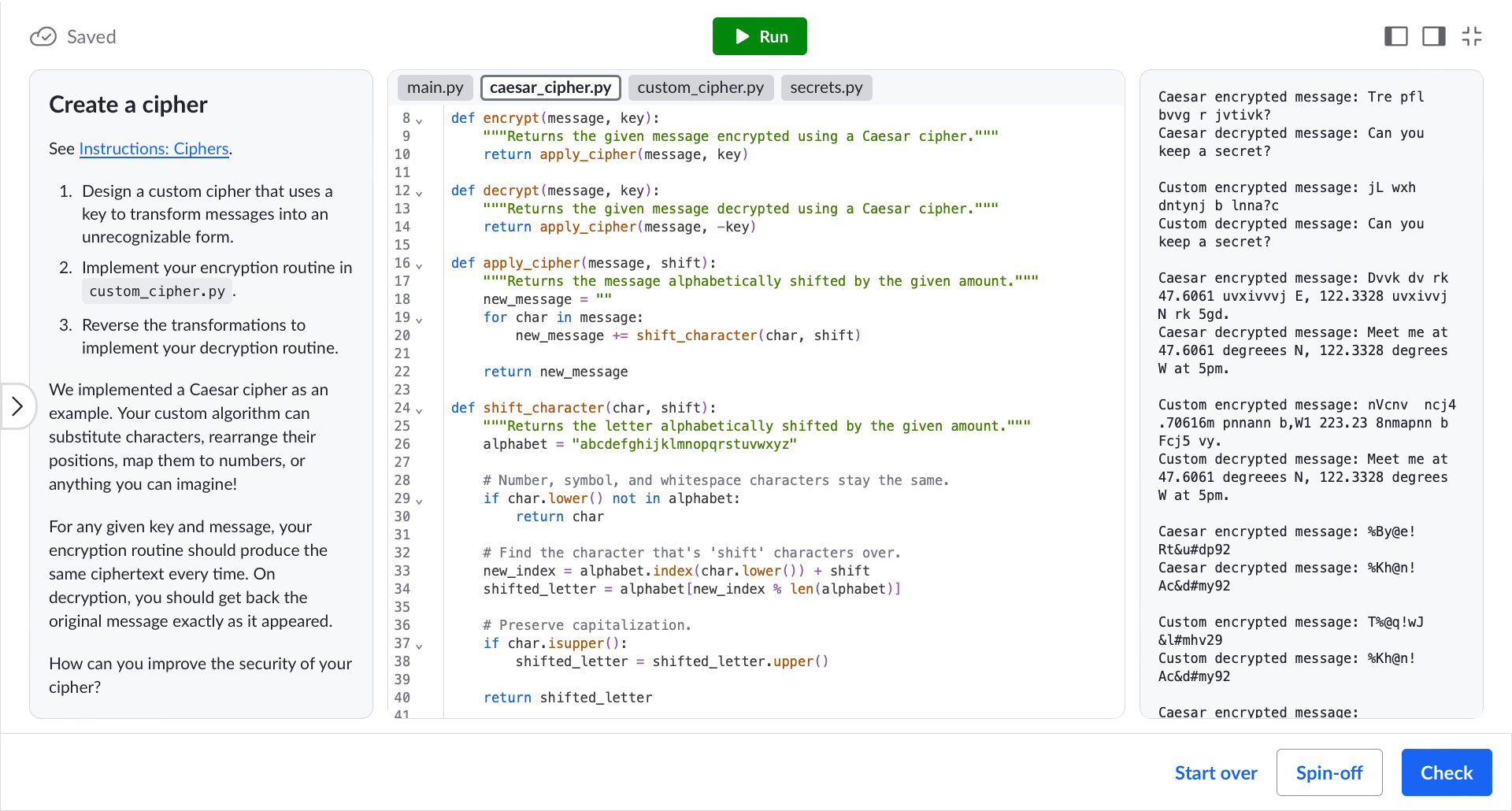Image resolution: width=1512 pixels, height=811 pixels.
Task: Open the secrets.py tab
Action: (827, 87)
